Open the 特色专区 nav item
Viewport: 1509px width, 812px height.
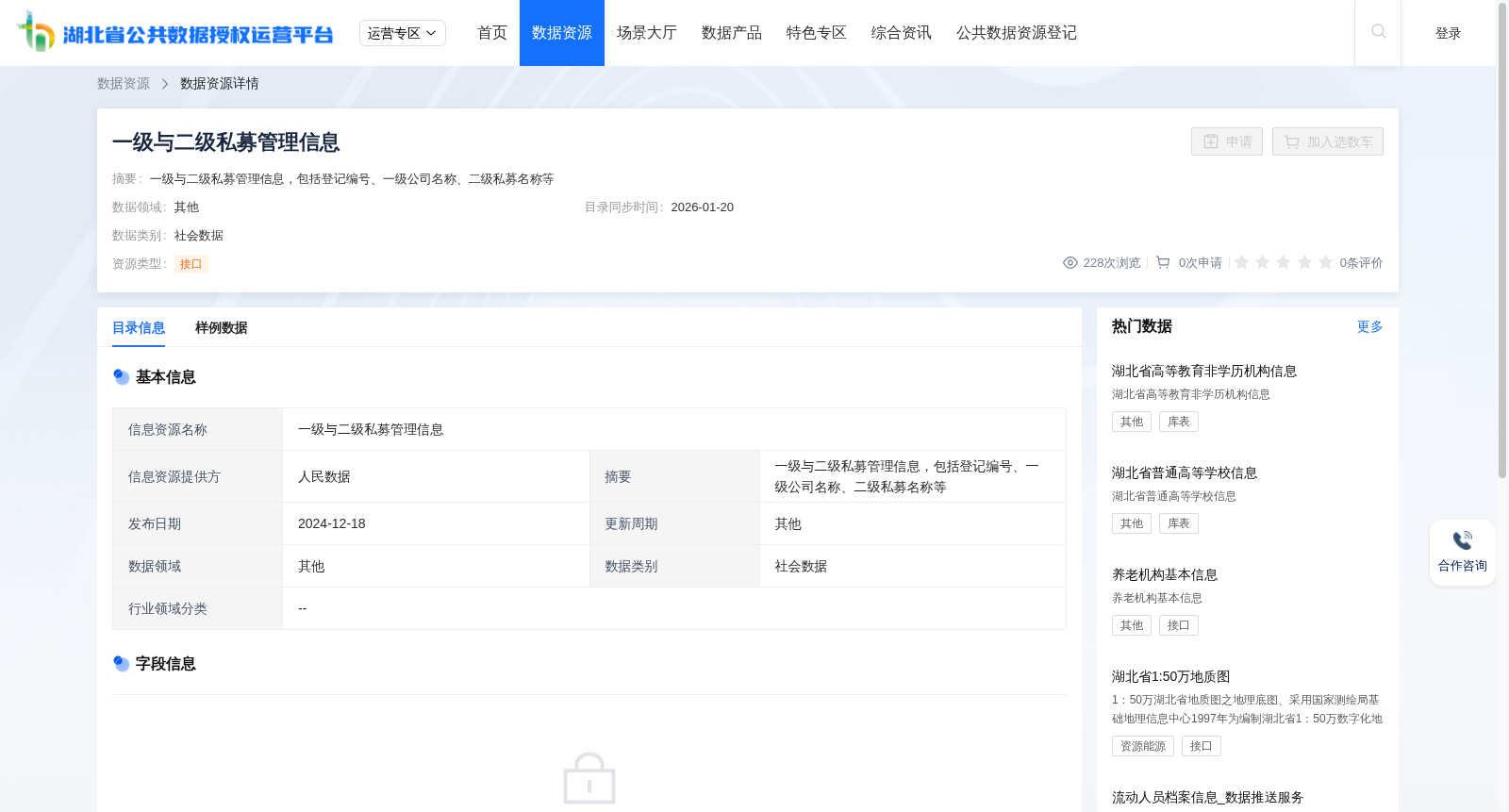click(817, 33)
